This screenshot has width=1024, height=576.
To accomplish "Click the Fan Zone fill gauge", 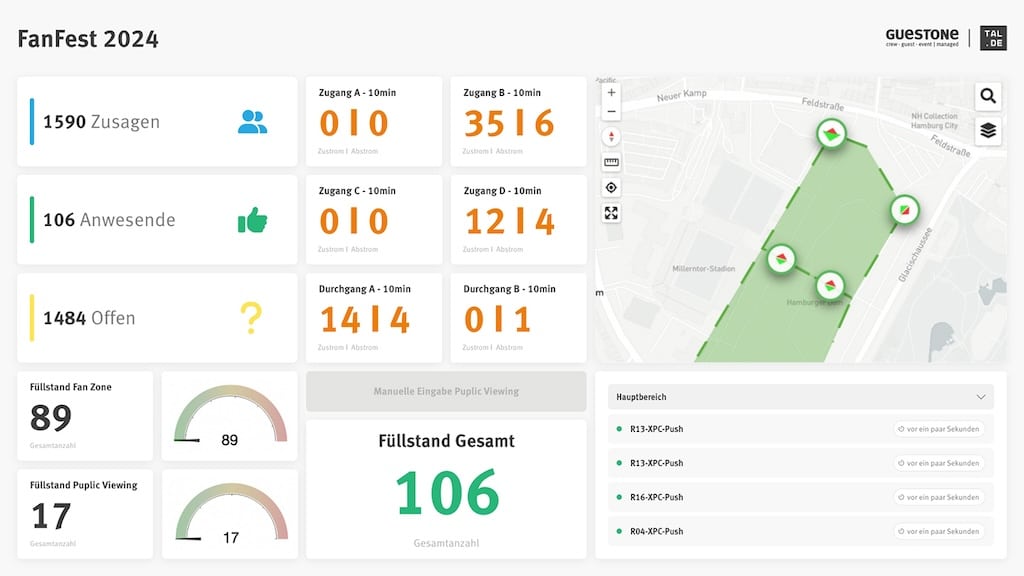I will coord(230,417).
